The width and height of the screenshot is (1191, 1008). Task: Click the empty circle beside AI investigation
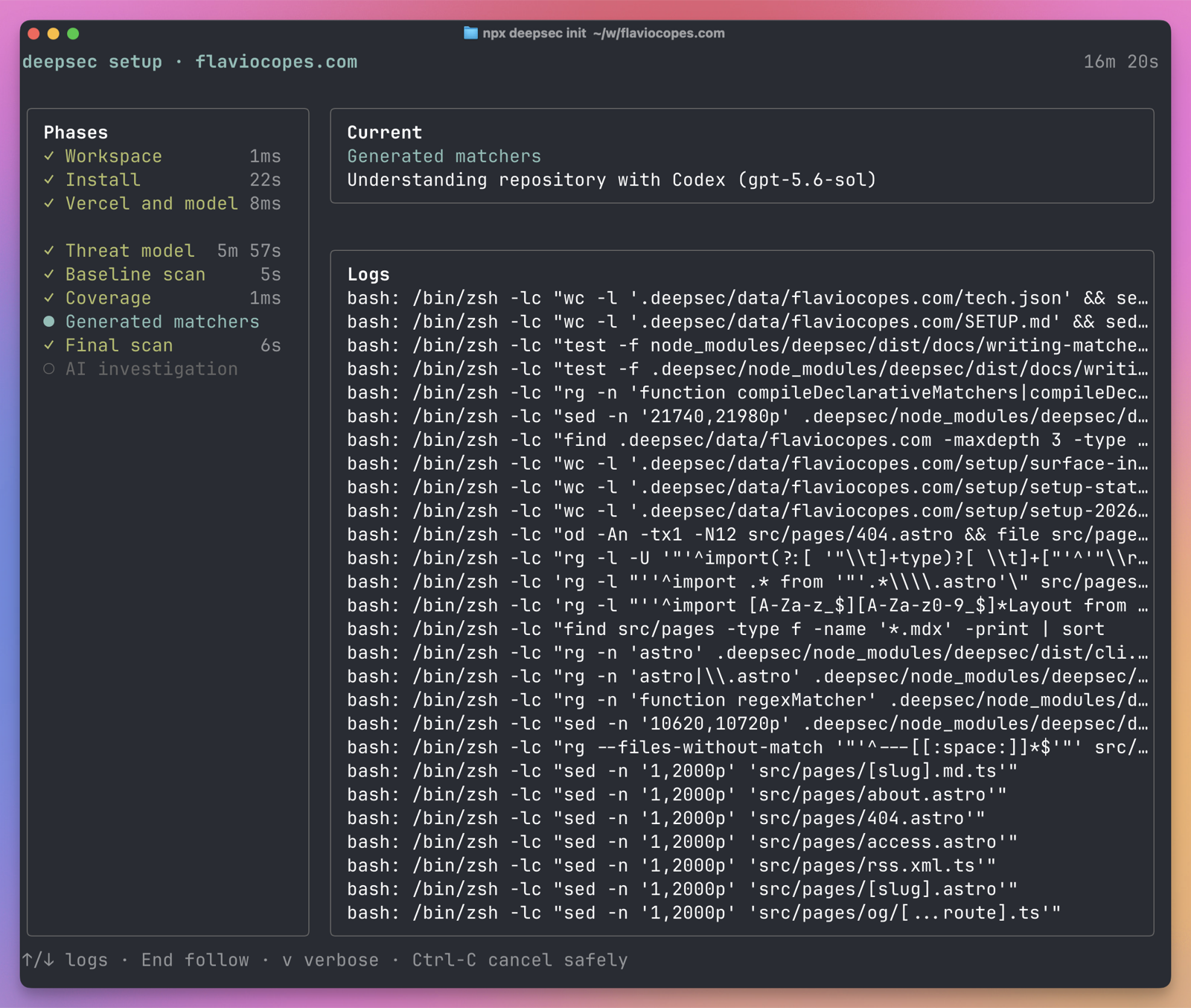pos(49,369)
